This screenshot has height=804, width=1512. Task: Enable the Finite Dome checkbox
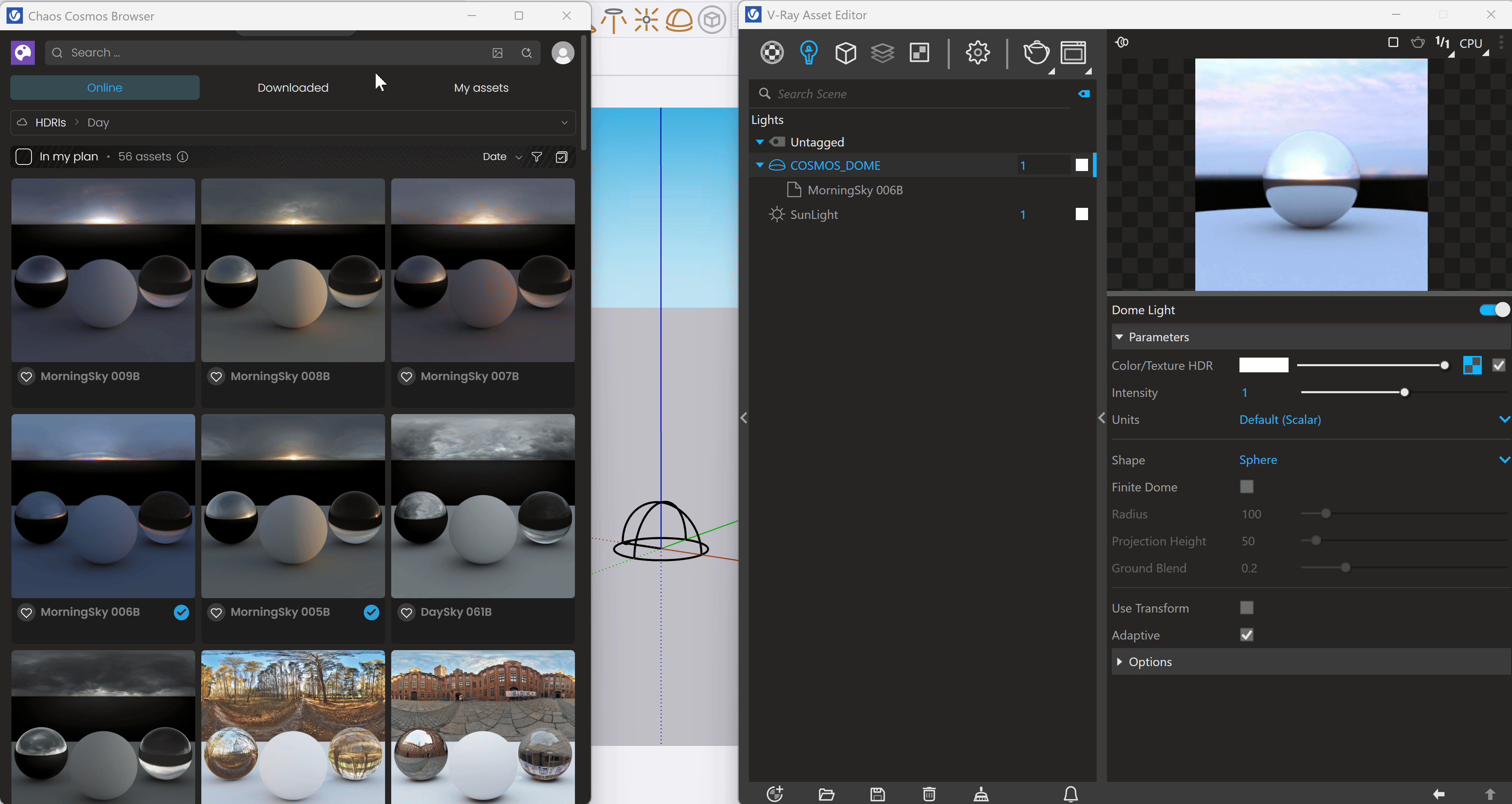point(1246,487)
